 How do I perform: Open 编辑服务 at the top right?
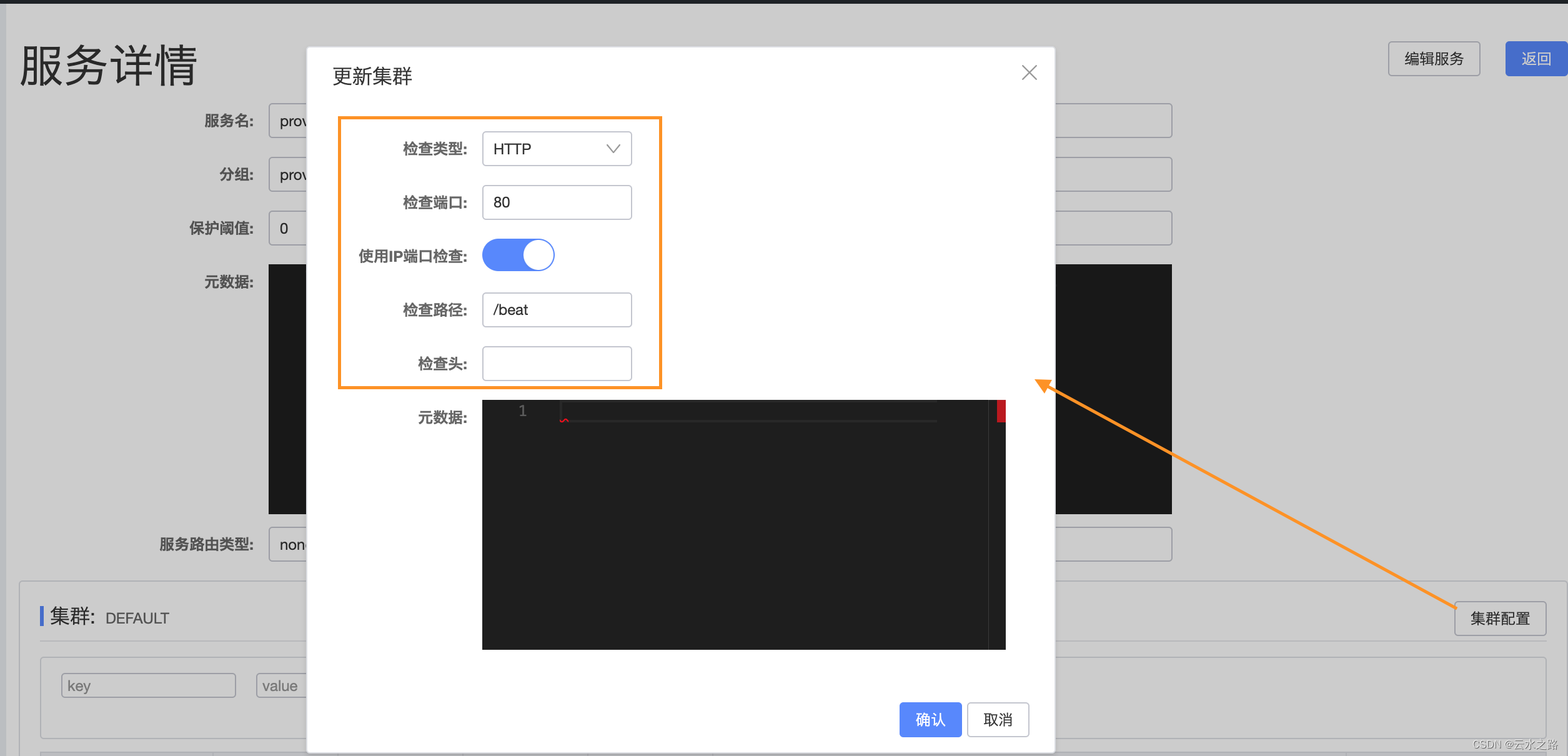1433,59
